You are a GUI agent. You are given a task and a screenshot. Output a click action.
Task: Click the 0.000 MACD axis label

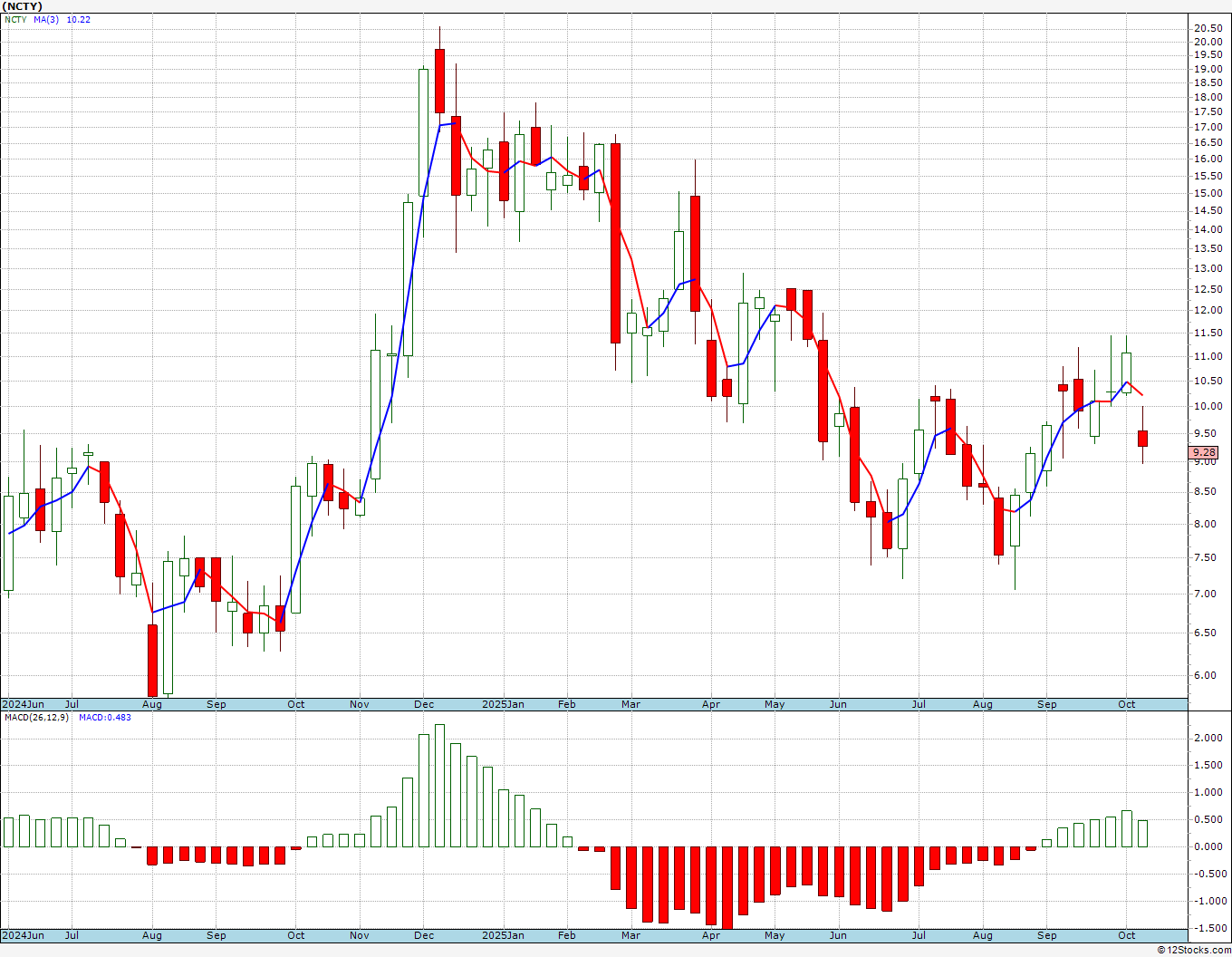click(1207, 846)
